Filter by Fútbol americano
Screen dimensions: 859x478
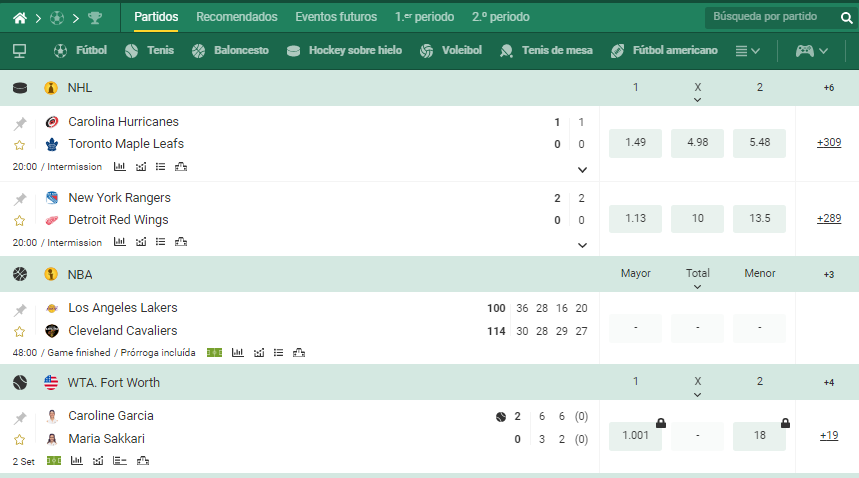click(664, 50)
